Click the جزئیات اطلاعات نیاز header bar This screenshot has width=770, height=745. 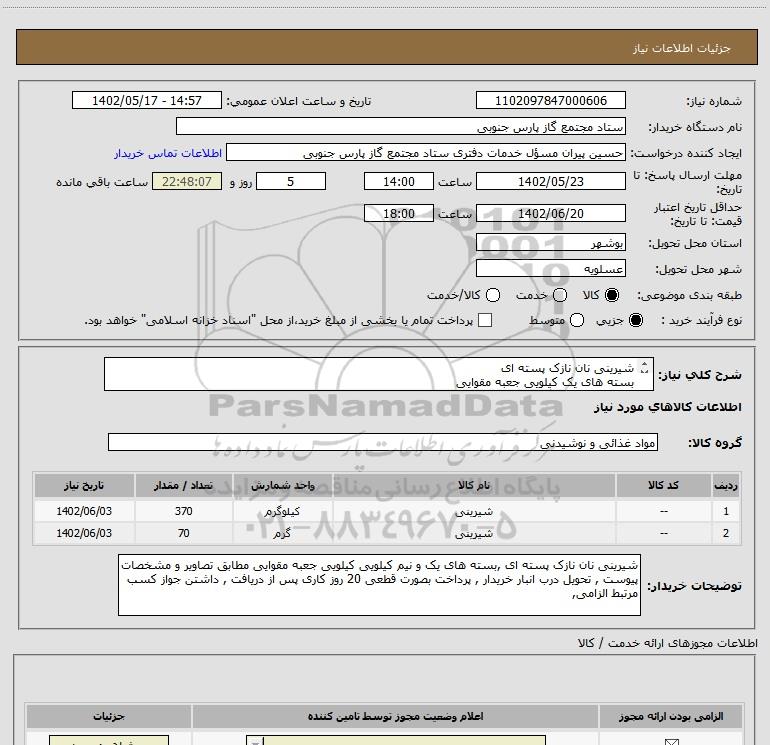(386, 47)
